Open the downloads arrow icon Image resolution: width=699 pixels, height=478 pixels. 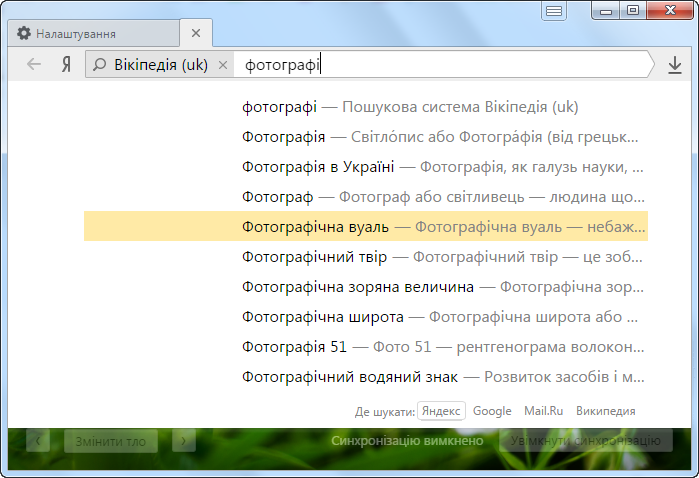[x=675, y=65]
